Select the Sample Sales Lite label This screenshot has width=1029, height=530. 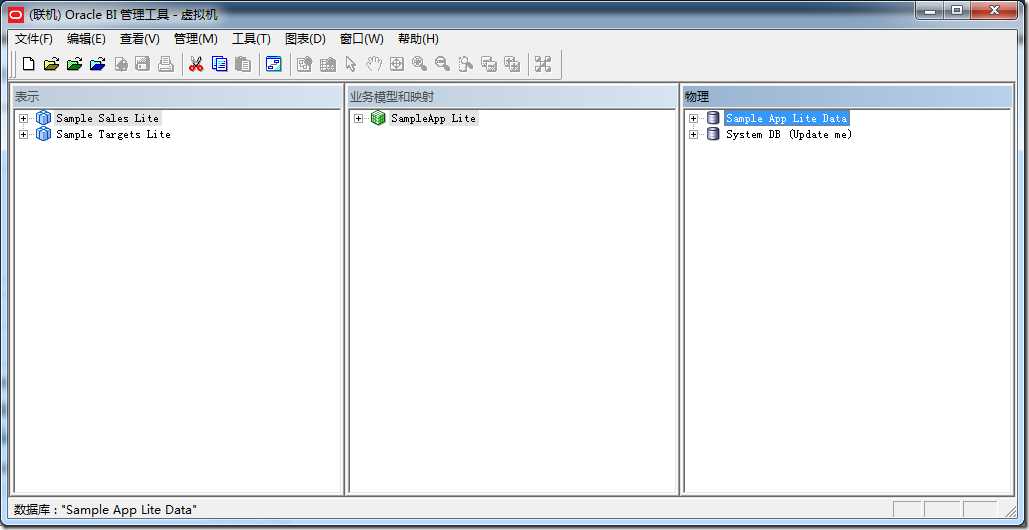(x=108, y=118)
